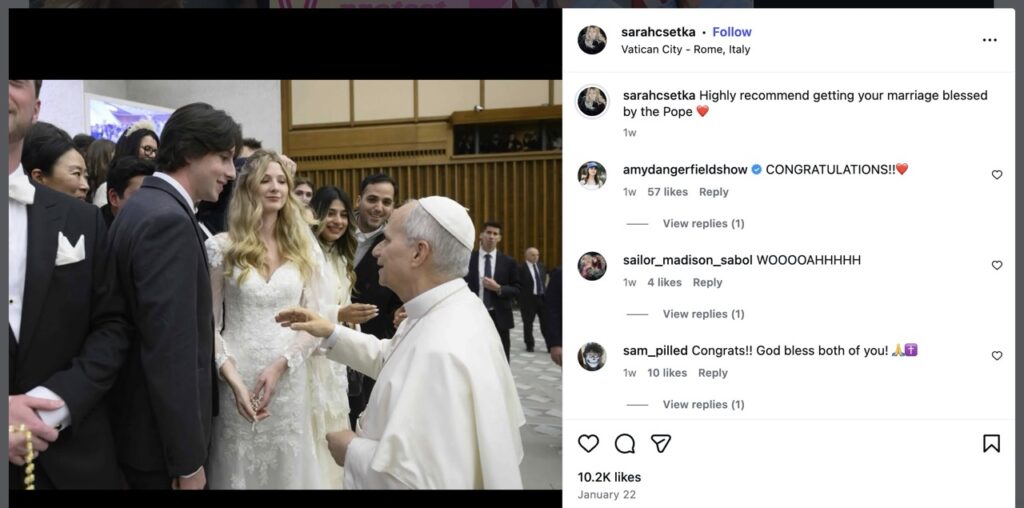The width and height of the screenshot is (1024, 508).
Task: Open sarahcsetka's header profile picture
Action: (592, 40)
